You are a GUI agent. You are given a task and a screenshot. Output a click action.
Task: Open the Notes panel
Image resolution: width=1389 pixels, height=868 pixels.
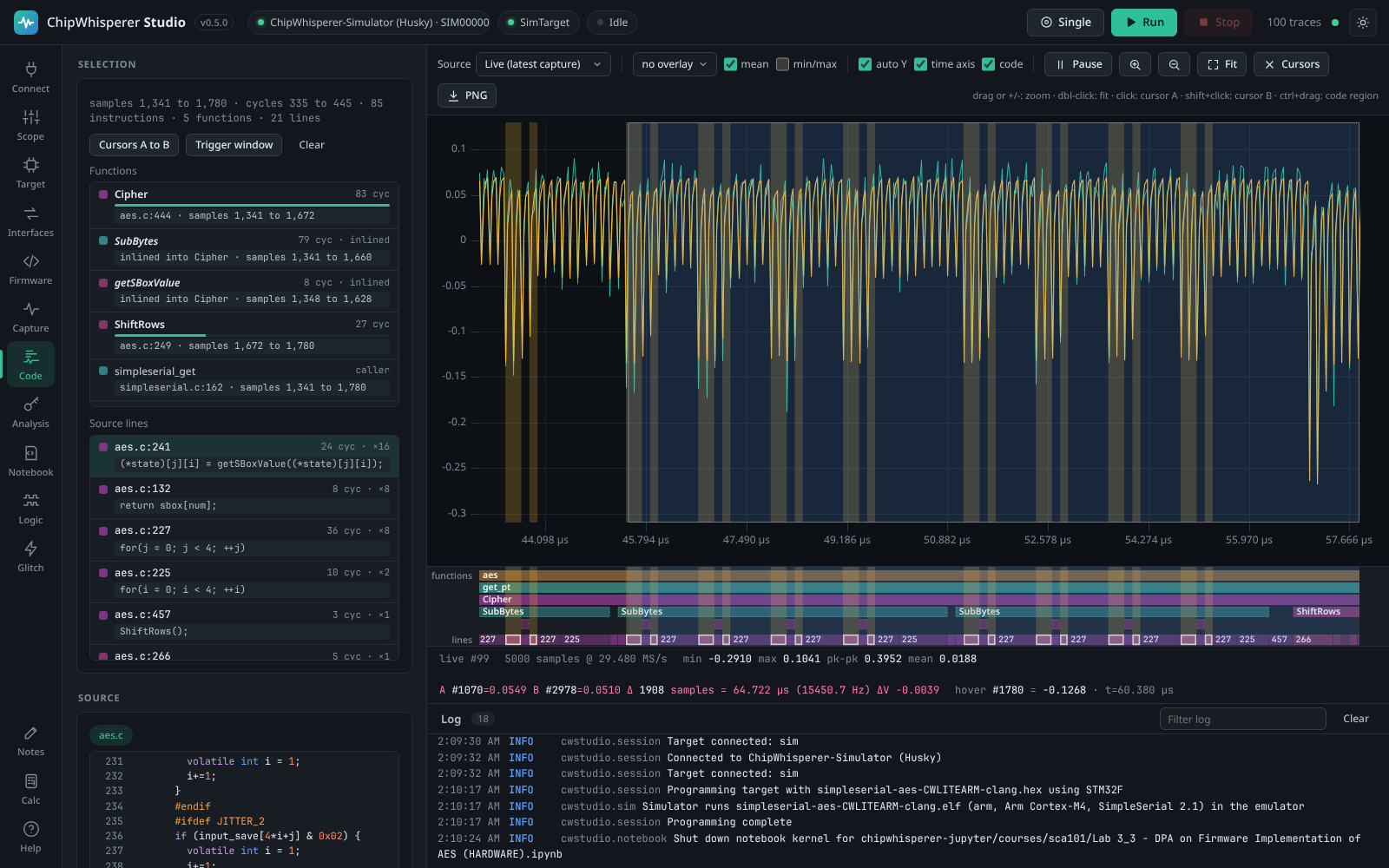point(30,740)
